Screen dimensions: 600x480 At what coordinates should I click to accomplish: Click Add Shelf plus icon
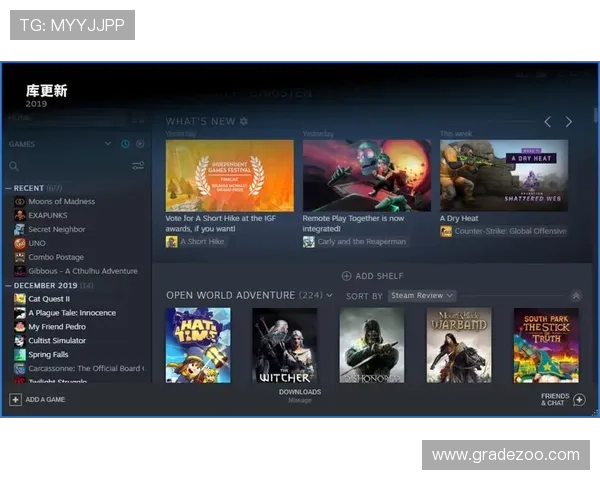pos(346,276)
